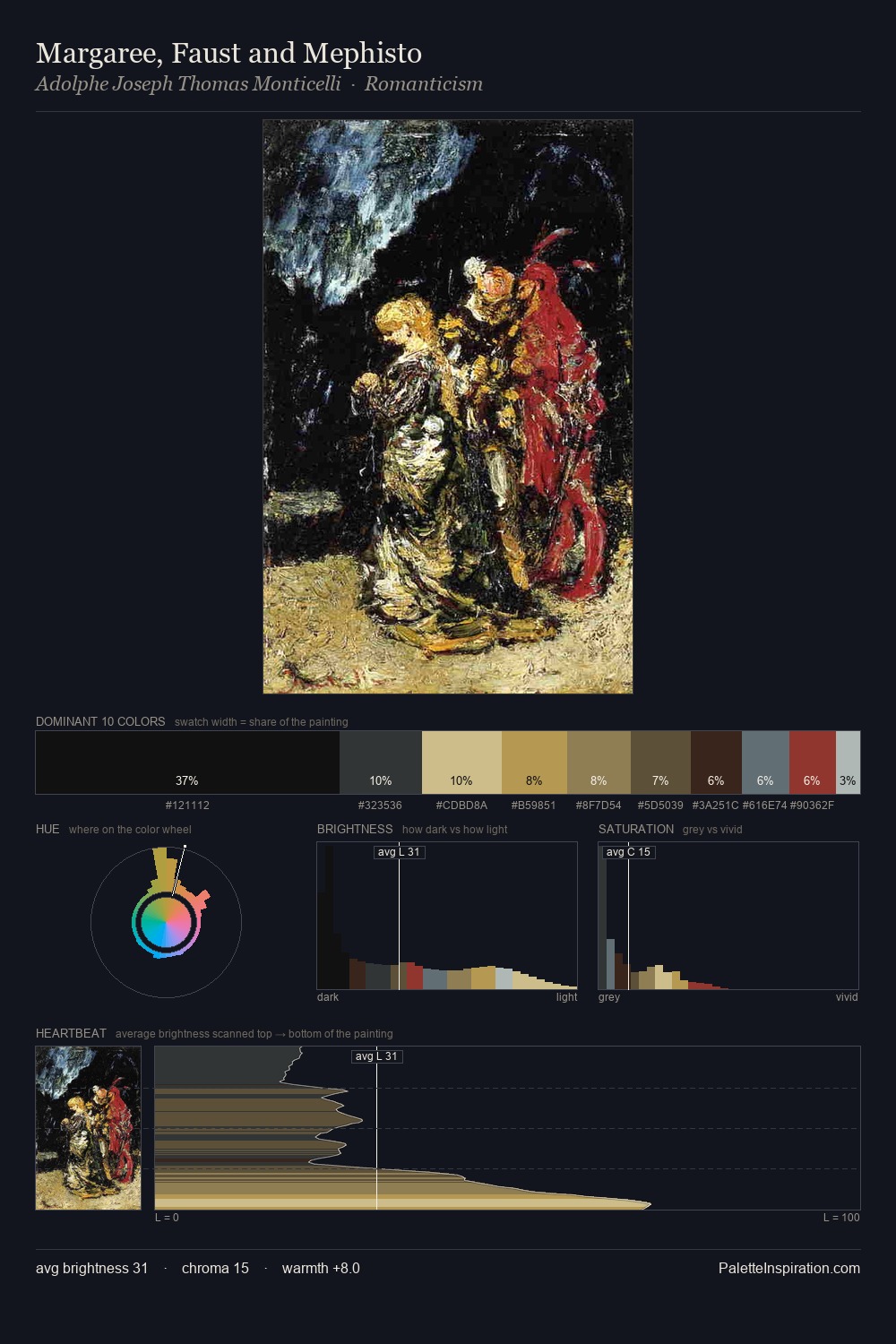The width and height of the screenshot is (896, 1344).
Task: Click the 'DOMINANT 10 COLORS' heading
Action: [100, 721]
